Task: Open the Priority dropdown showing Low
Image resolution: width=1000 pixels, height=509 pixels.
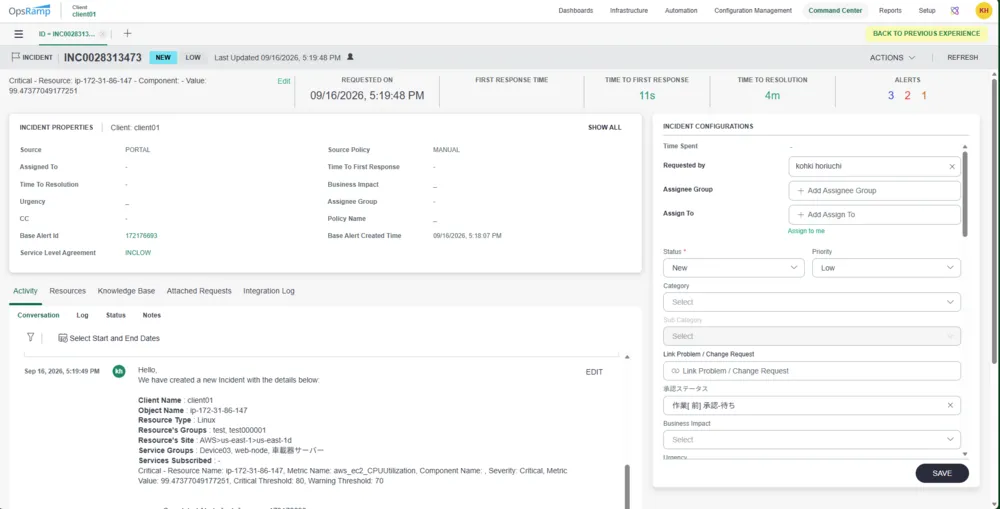Action: click(886, 268)
